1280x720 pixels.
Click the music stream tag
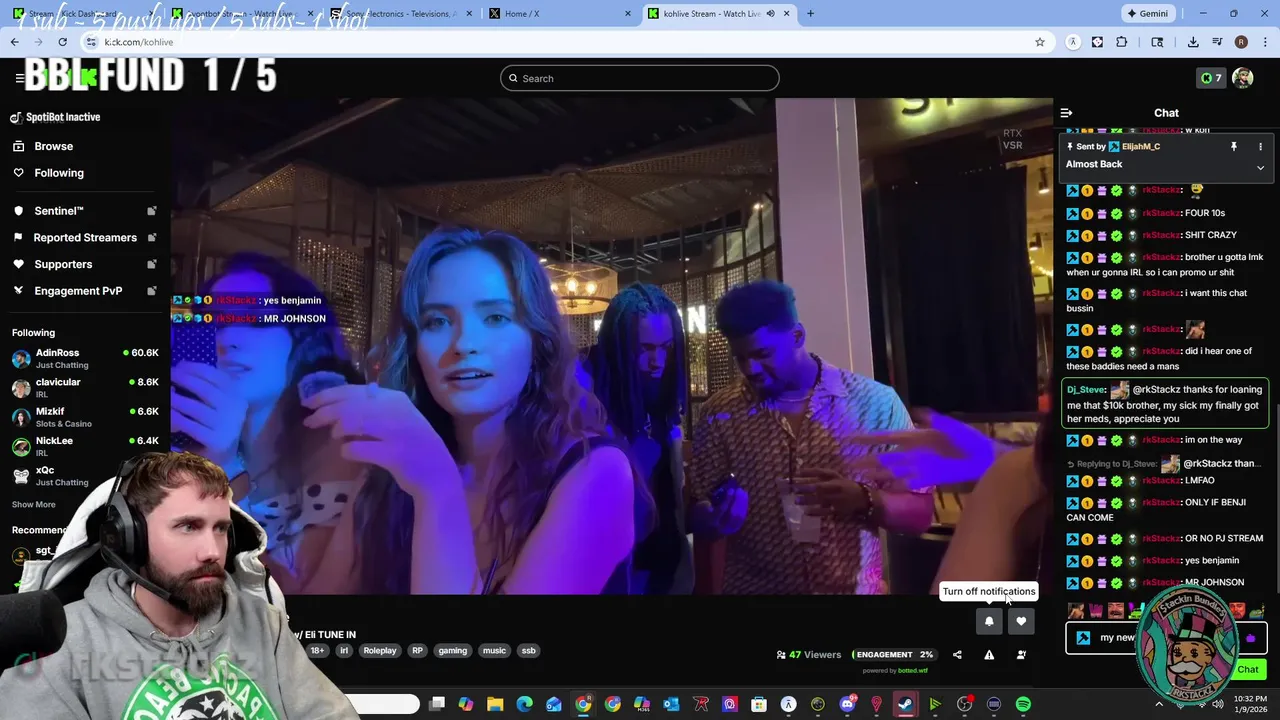pos(495,651)
